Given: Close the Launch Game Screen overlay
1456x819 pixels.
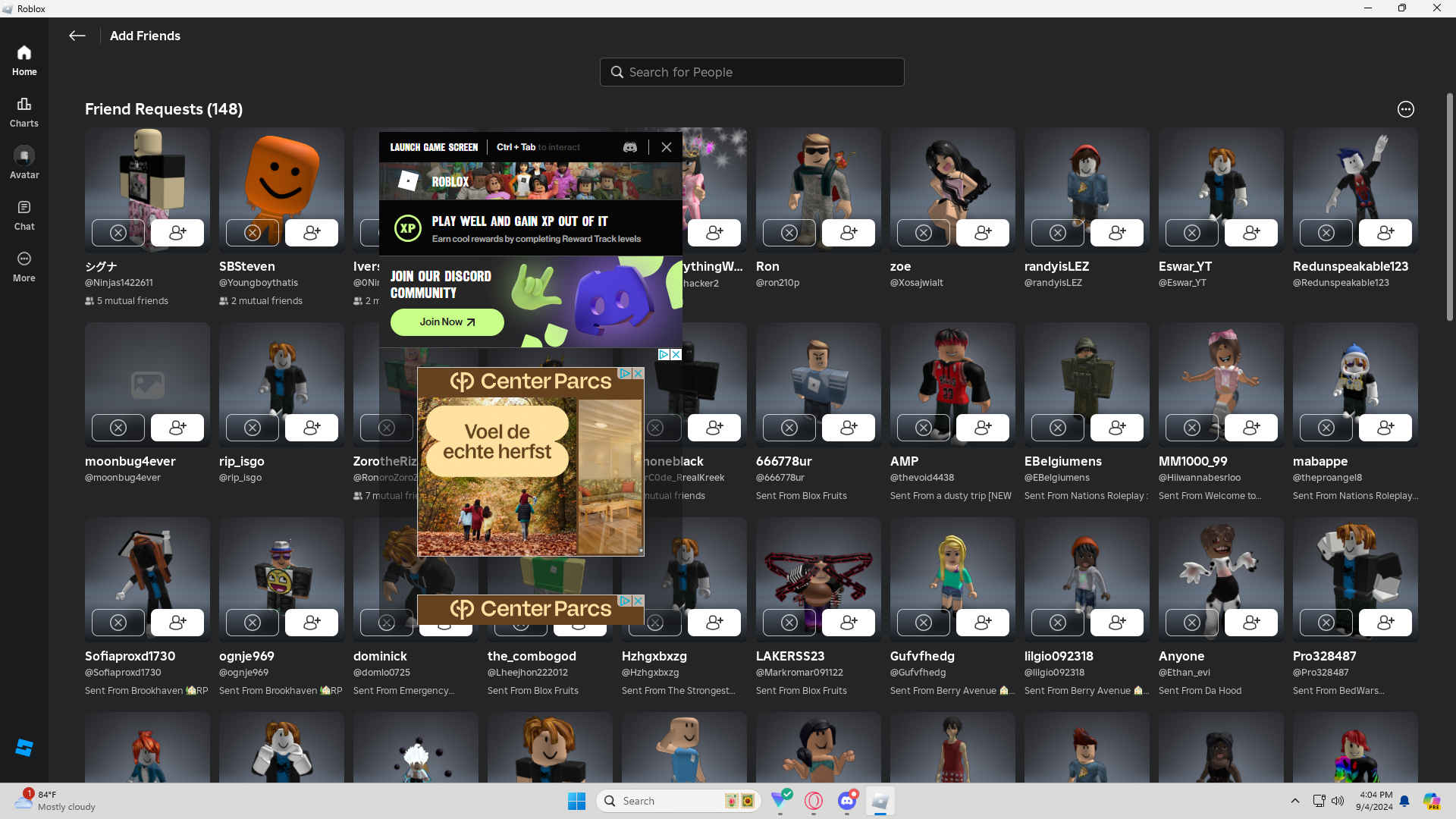Looking at the screenshot, I should (666, 147).
